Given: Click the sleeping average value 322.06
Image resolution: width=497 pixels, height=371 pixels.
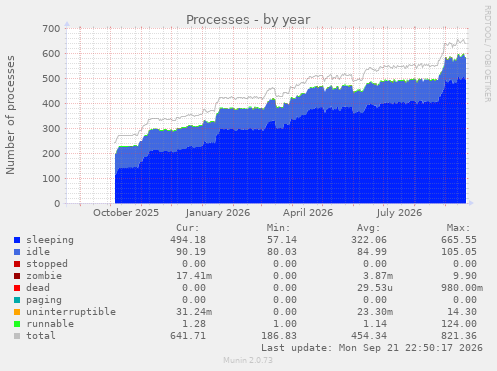Looking at the screenshot, I should tap(369, 240).
